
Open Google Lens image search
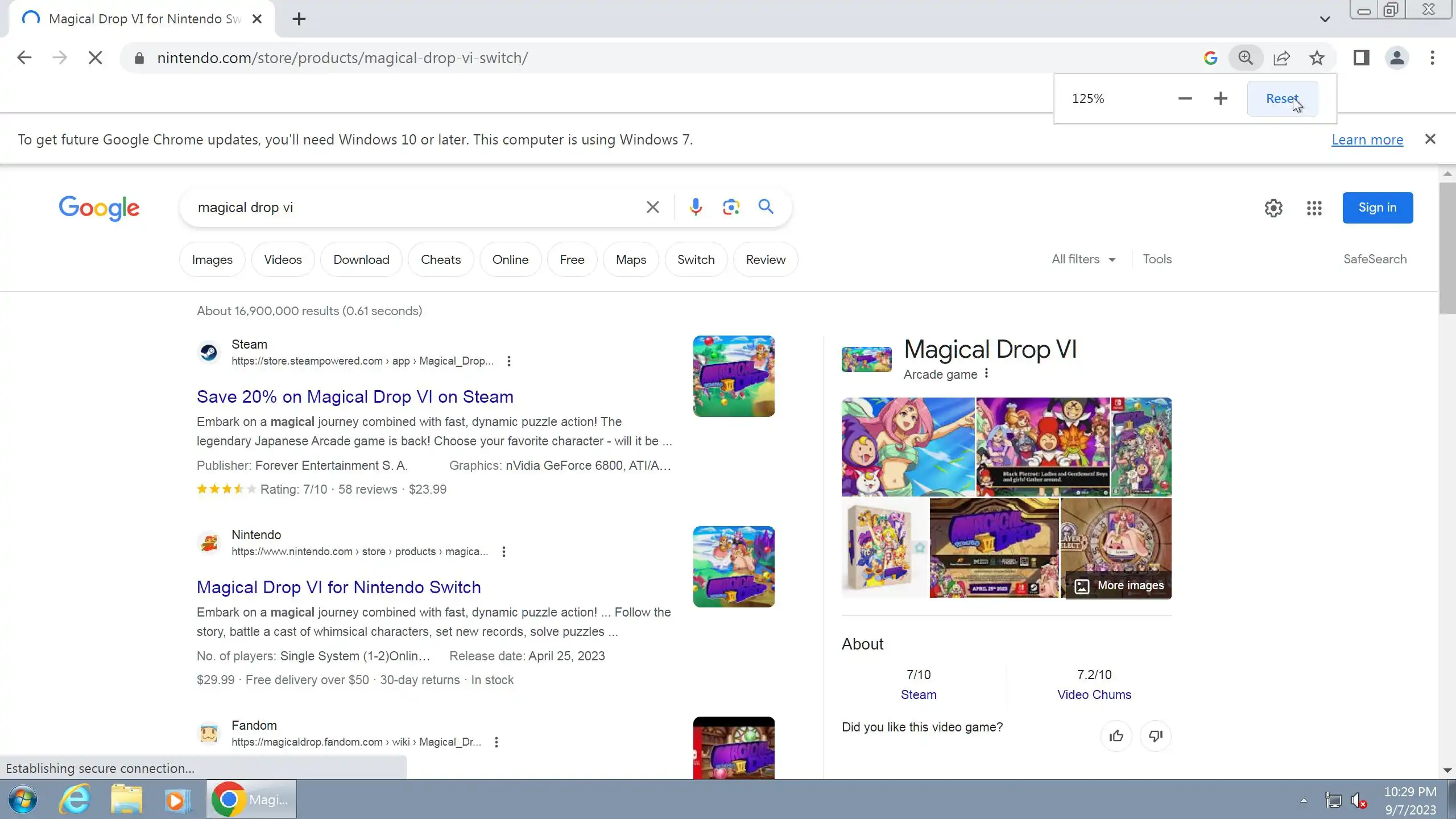[731, 207]
